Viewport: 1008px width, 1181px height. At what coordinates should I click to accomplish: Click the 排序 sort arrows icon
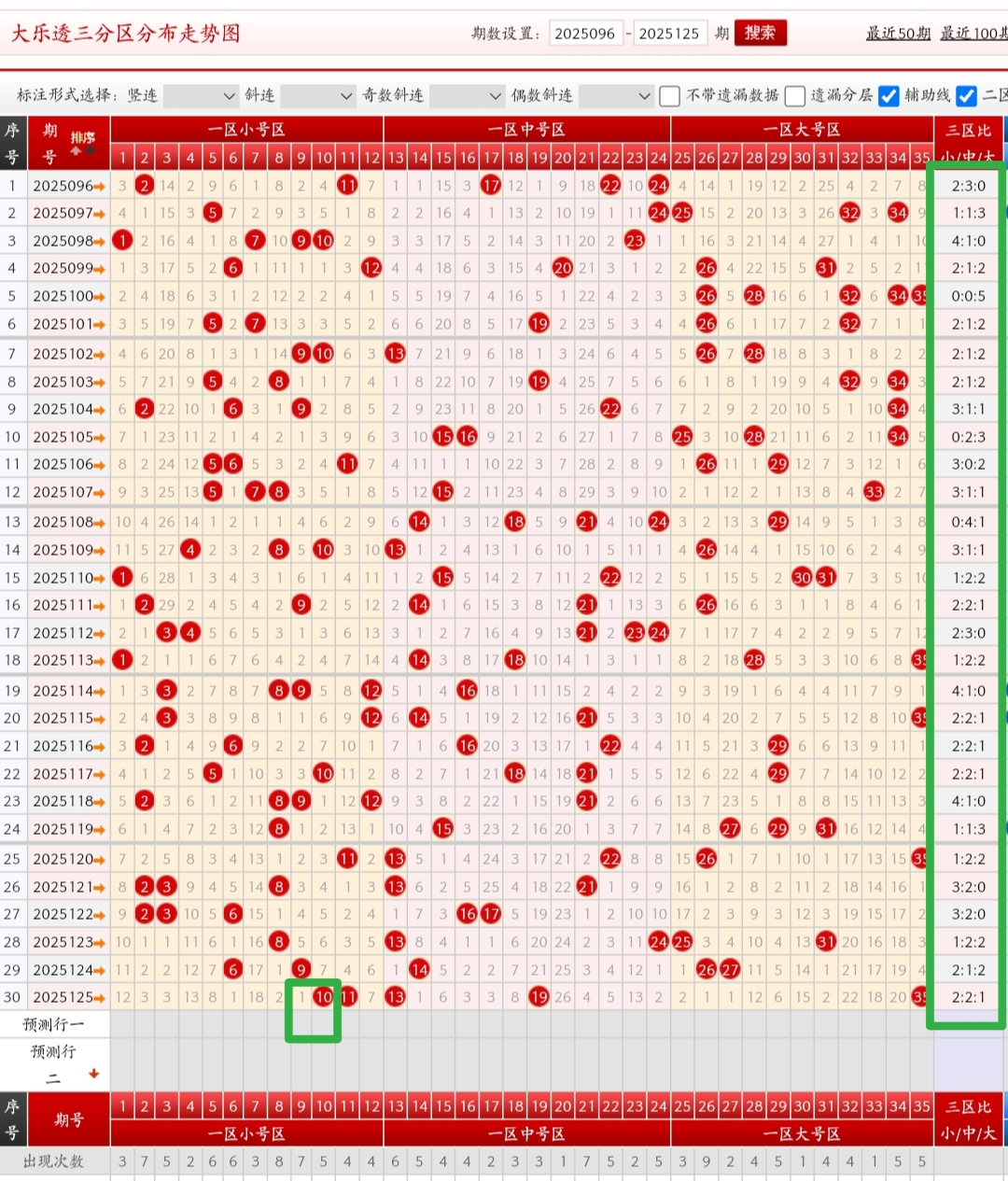(83, 150)
